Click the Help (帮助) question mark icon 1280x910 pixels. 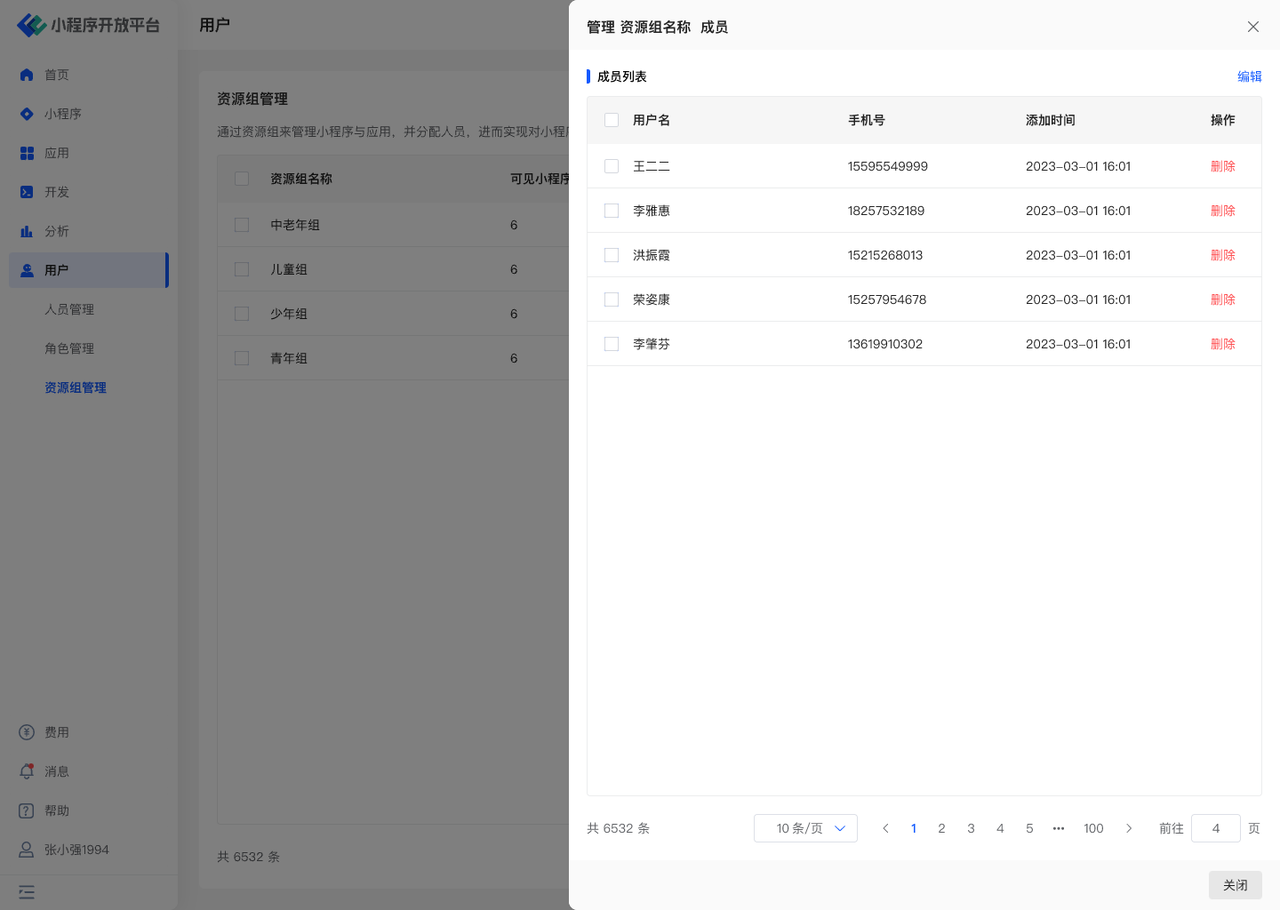[x=27, y=810]
